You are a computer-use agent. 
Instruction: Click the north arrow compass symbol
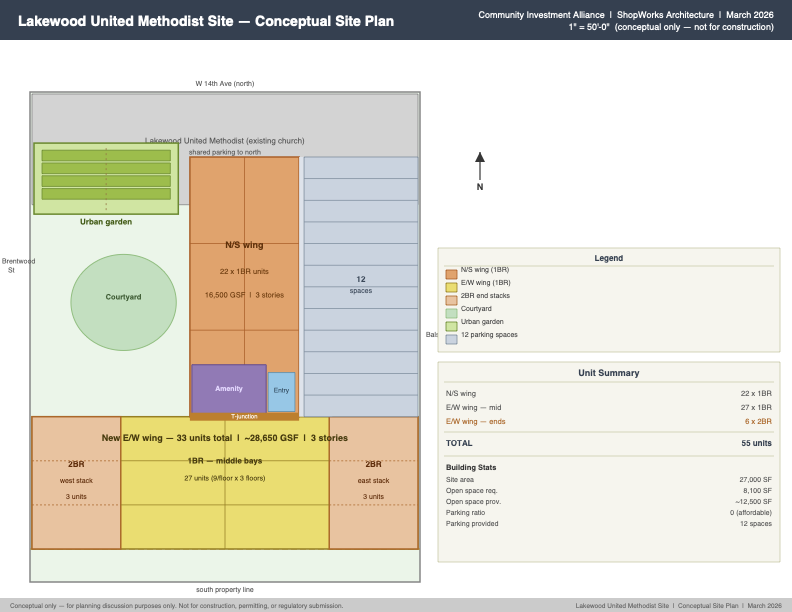click(480, 172)
